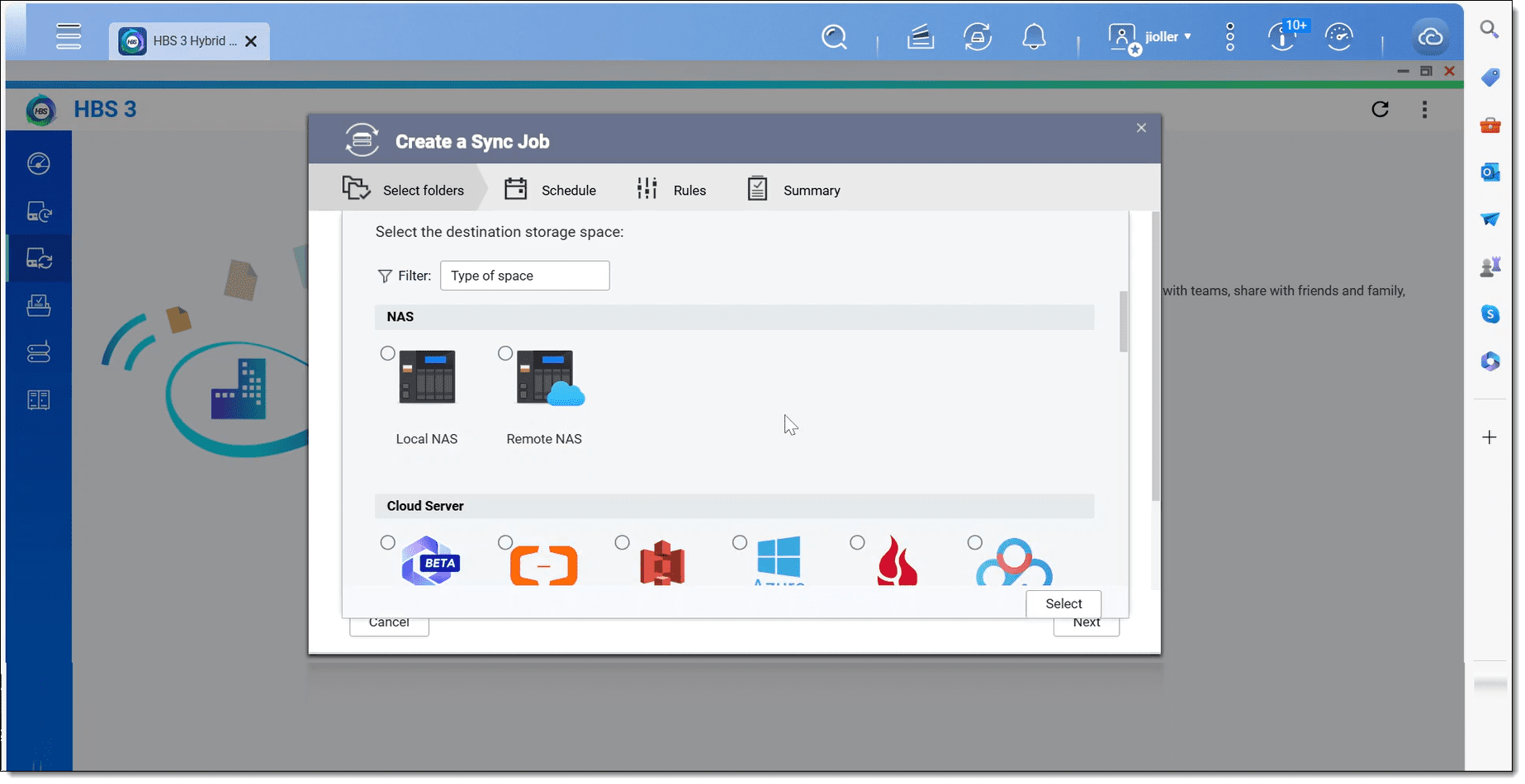The image size is (1525, 784).
Task: Go to the Rules step
Action: (671, 190)
